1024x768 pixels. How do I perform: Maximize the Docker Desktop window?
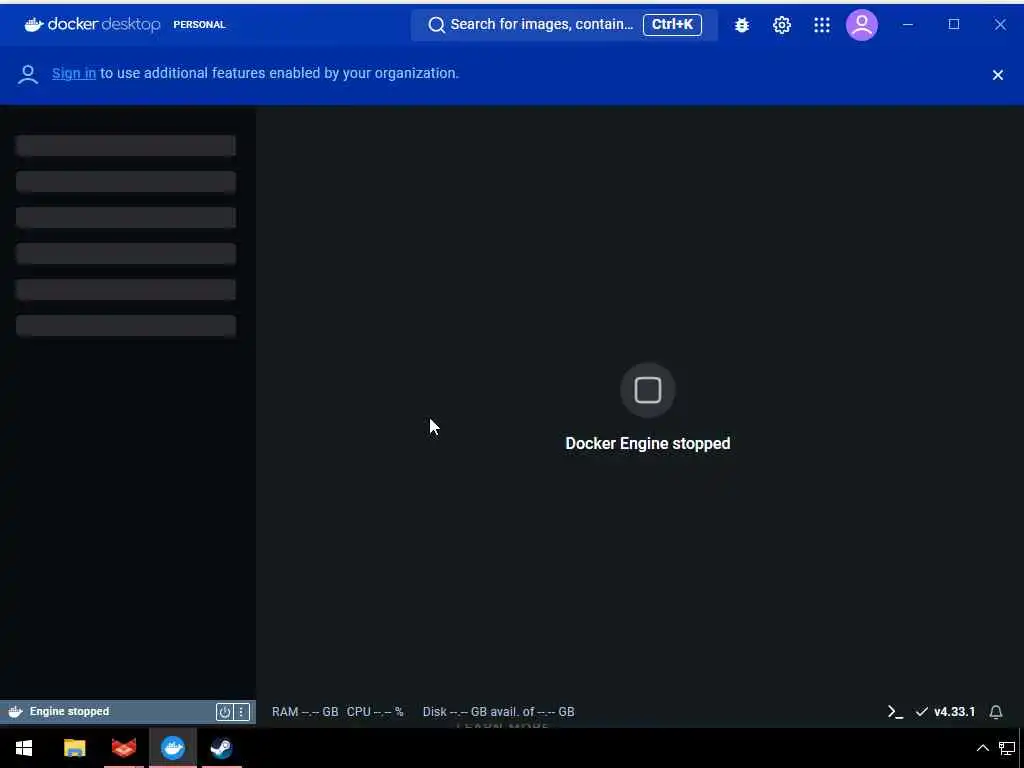pyautogui.click(x=954, y=25)
